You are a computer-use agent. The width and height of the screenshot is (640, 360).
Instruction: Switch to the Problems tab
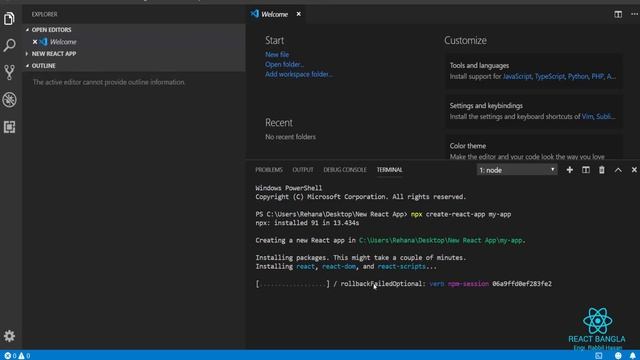pos(269,170)
